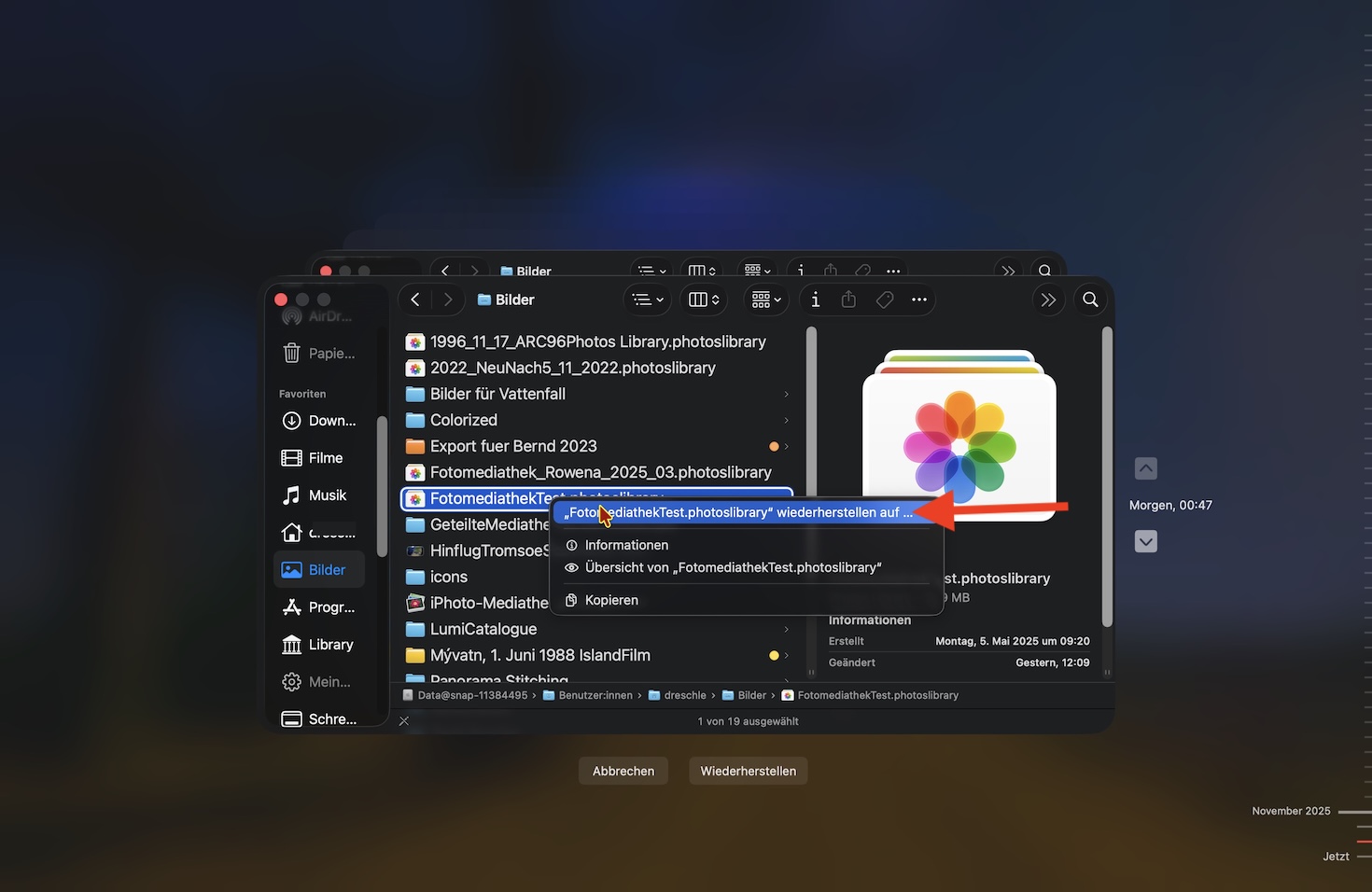Click Data@snap-11384495 in the path bar

tap(465, 695)
